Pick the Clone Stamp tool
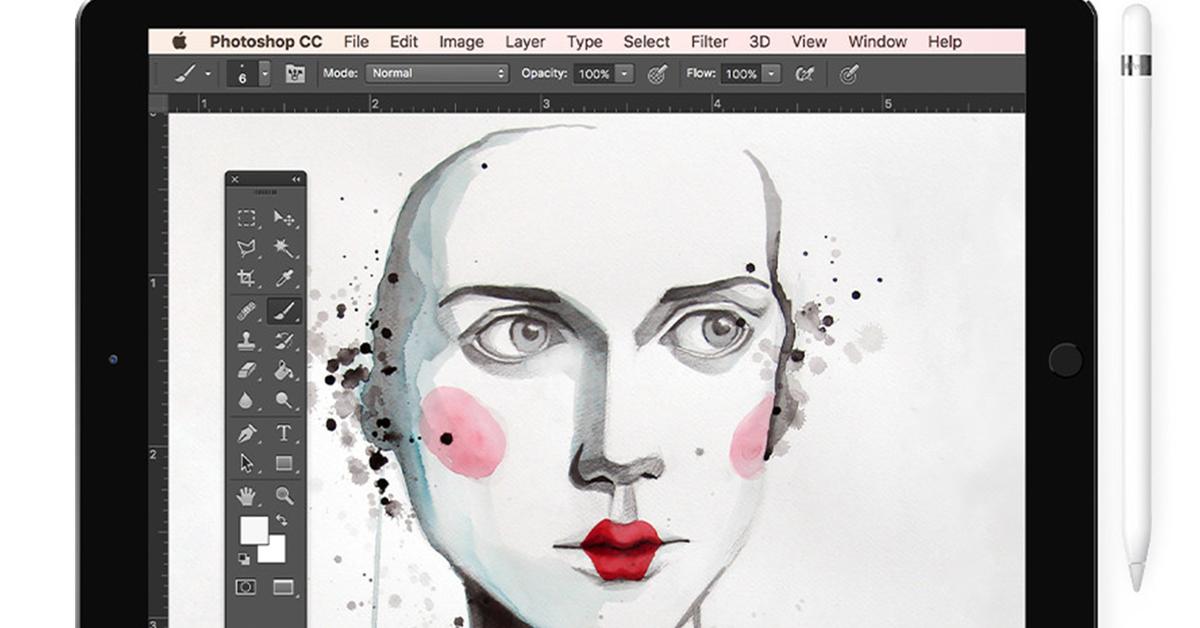The width and height of the screenshot is (1200, 628). 246,341
